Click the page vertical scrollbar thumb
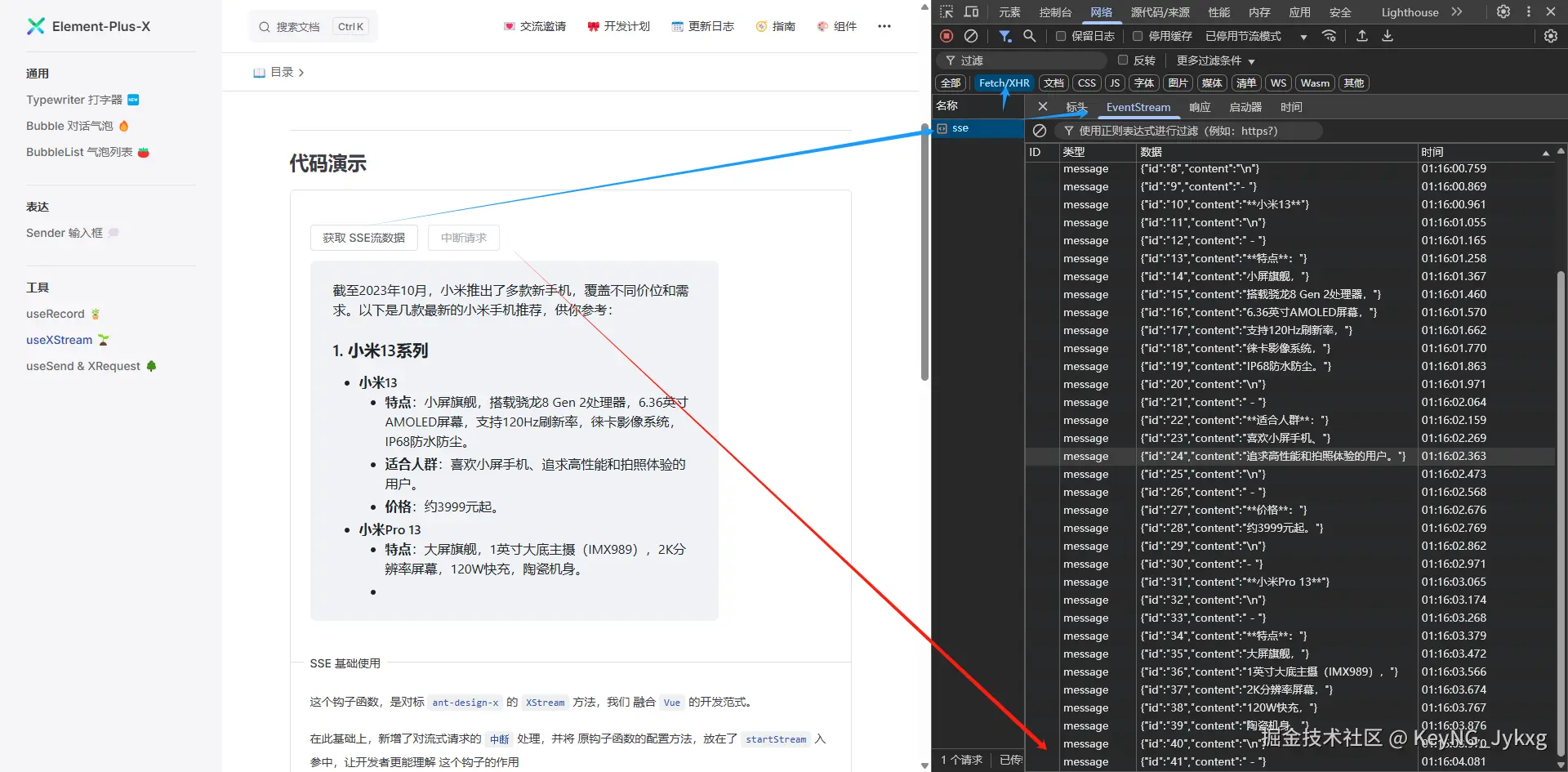This screenshot has height=772, width=1568. tap(924, 253)
